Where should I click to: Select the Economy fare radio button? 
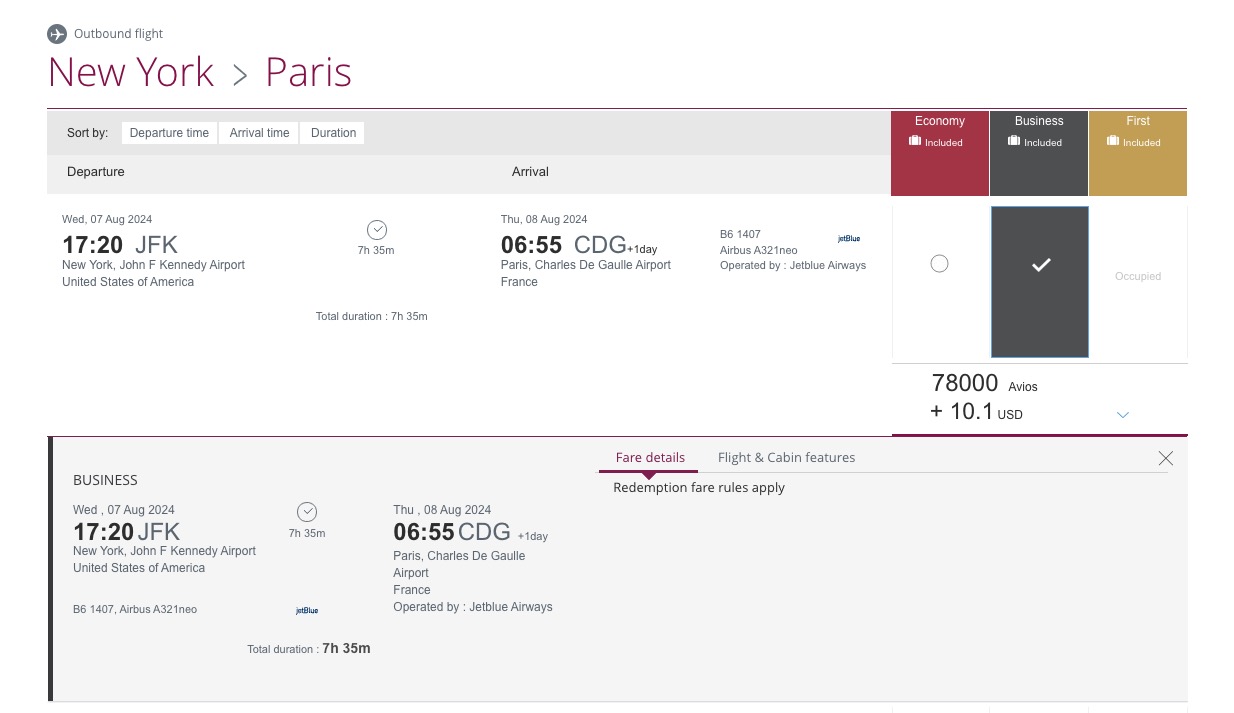939,264
